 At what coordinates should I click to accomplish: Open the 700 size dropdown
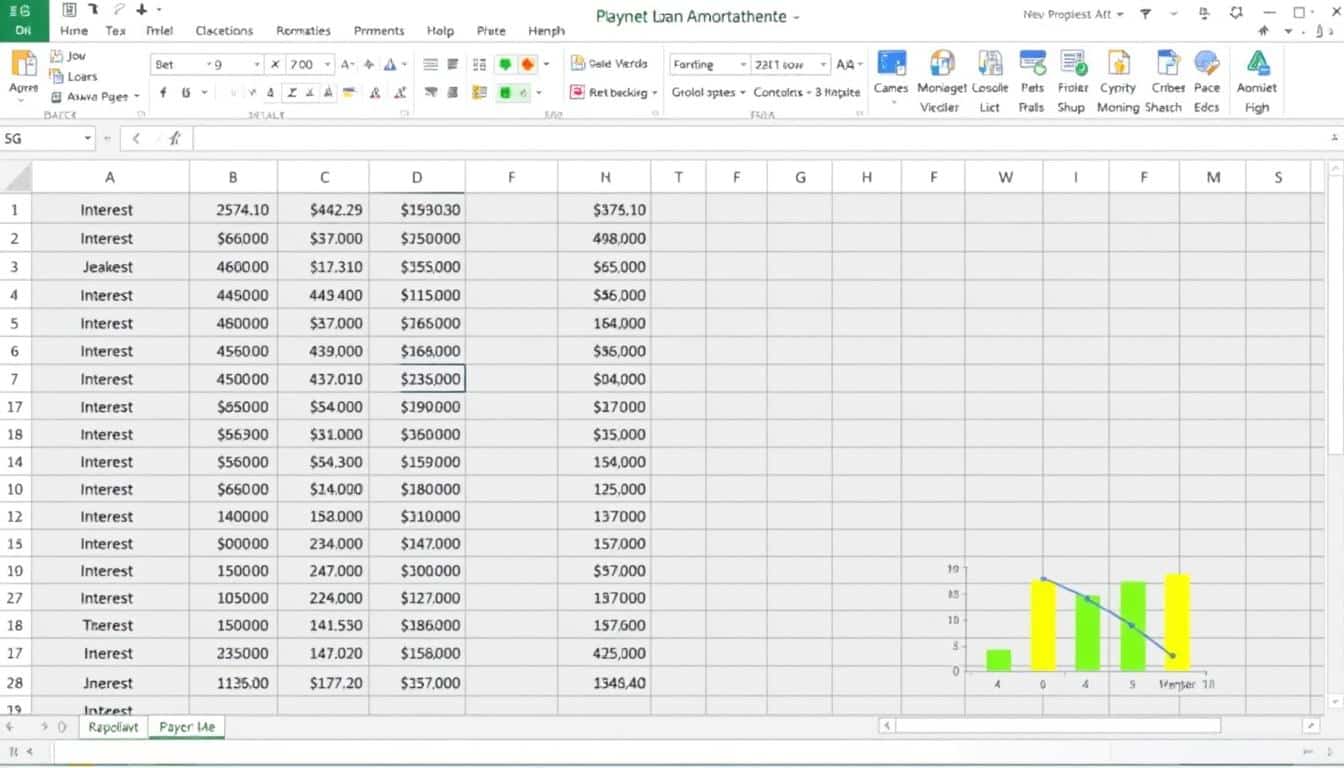326,64
